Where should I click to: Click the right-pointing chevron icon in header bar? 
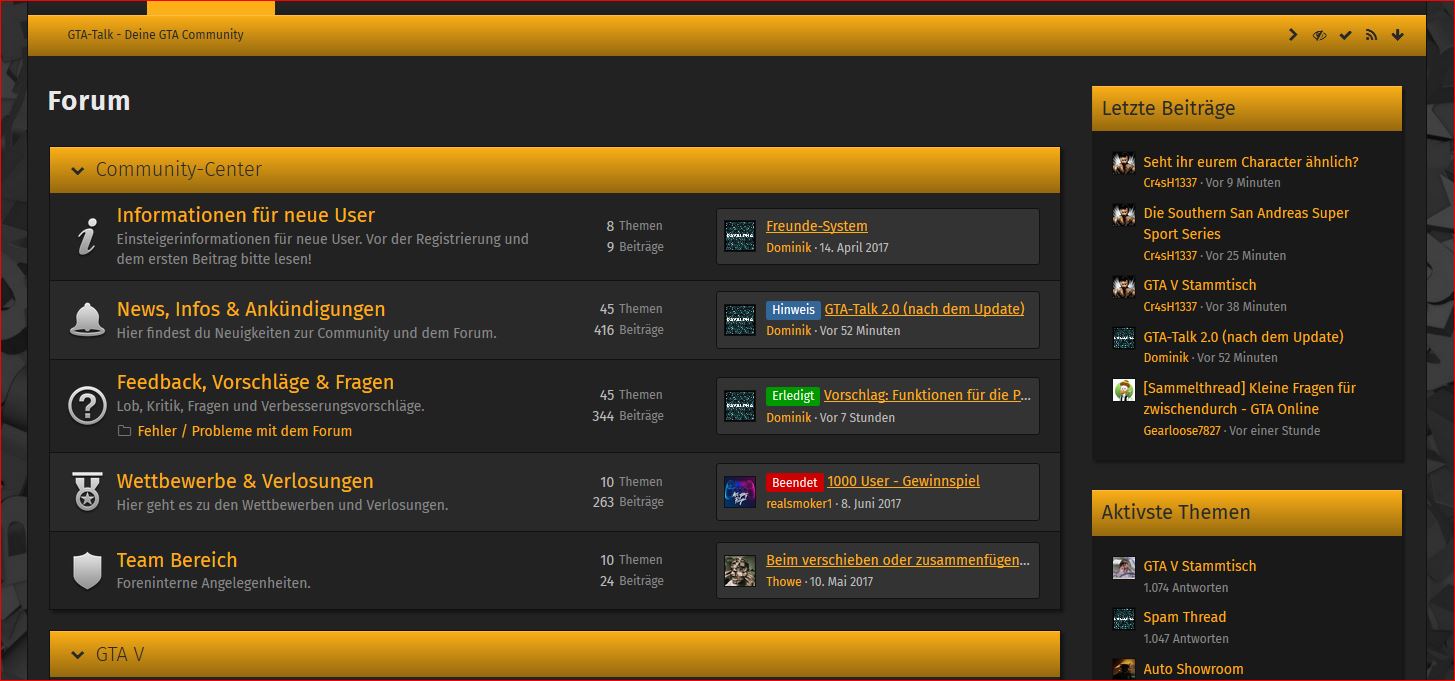1293,35
